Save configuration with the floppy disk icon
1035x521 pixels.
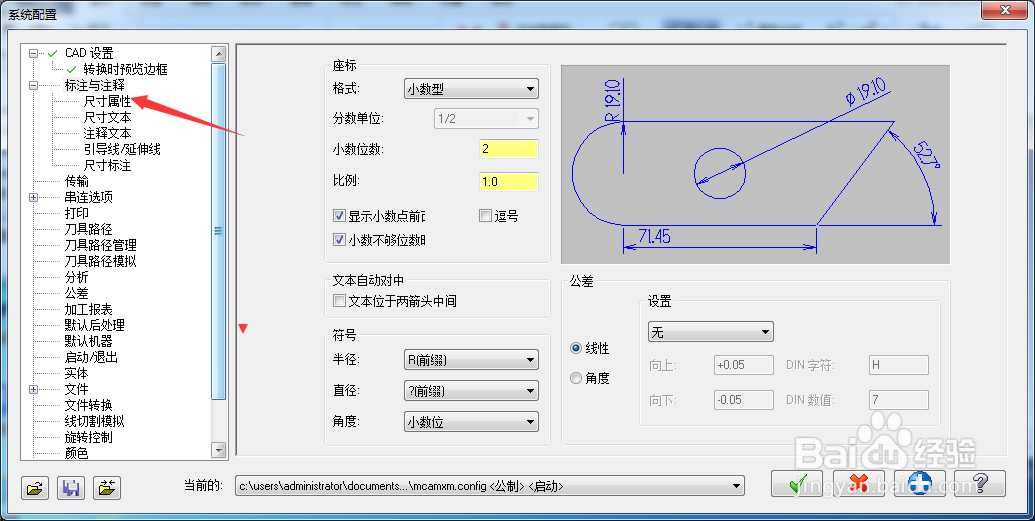(x=71, y=488)
